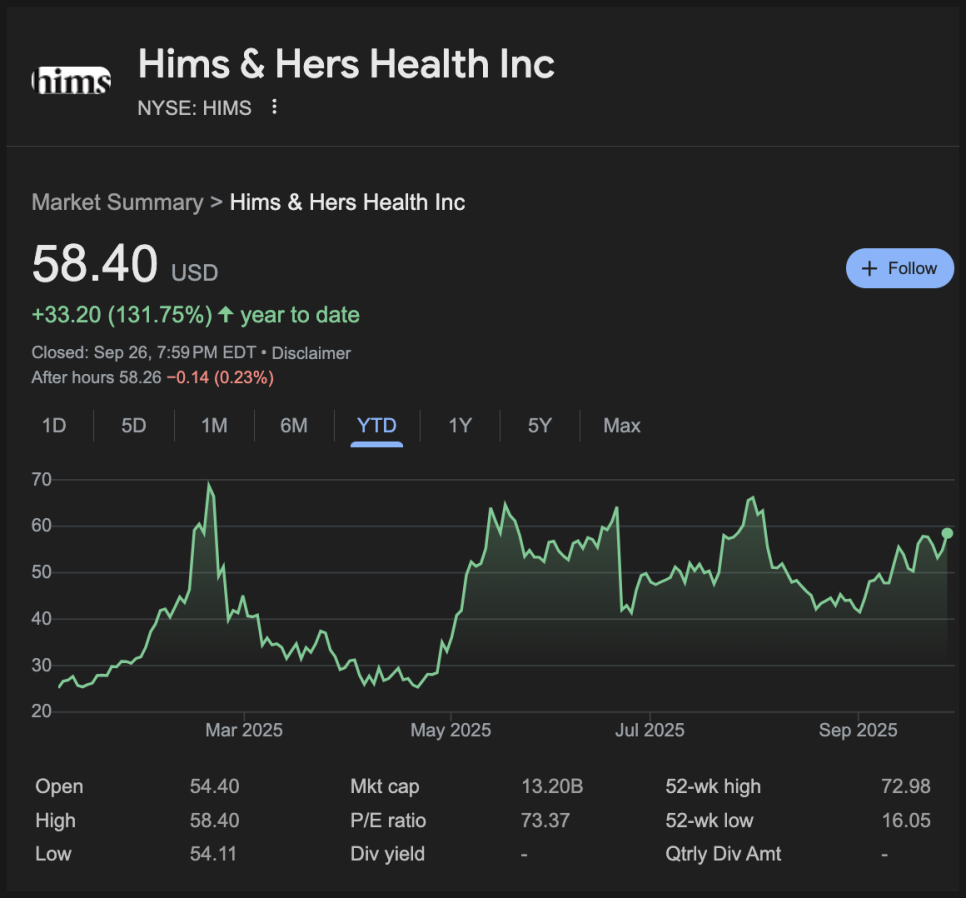966x898 pixels.
Task: Click the 52-wk low label
Action: coord(710,820)
